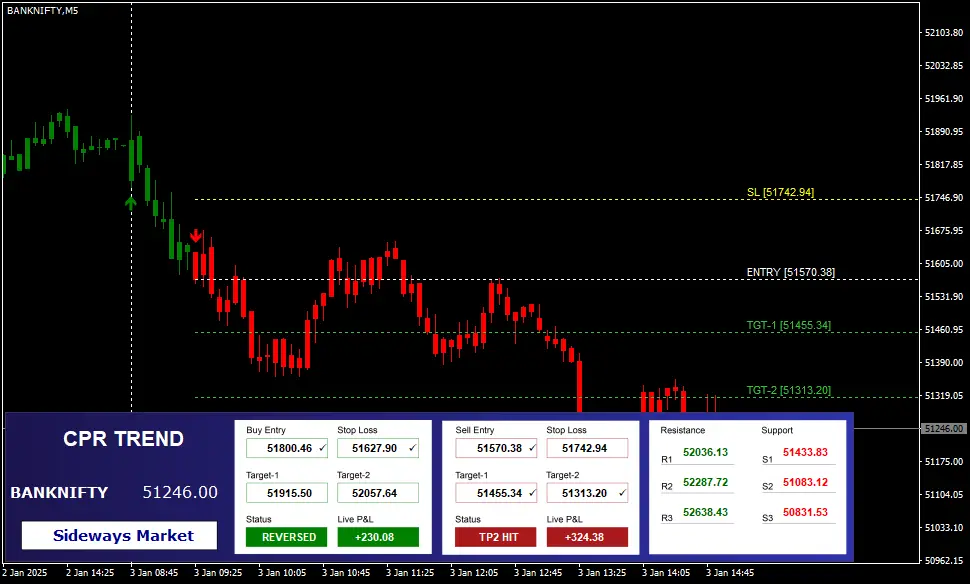This screenshot has height=584, width=970.
Task: Click the 3 Jan 09:25 time axis label
Action: 218,573
